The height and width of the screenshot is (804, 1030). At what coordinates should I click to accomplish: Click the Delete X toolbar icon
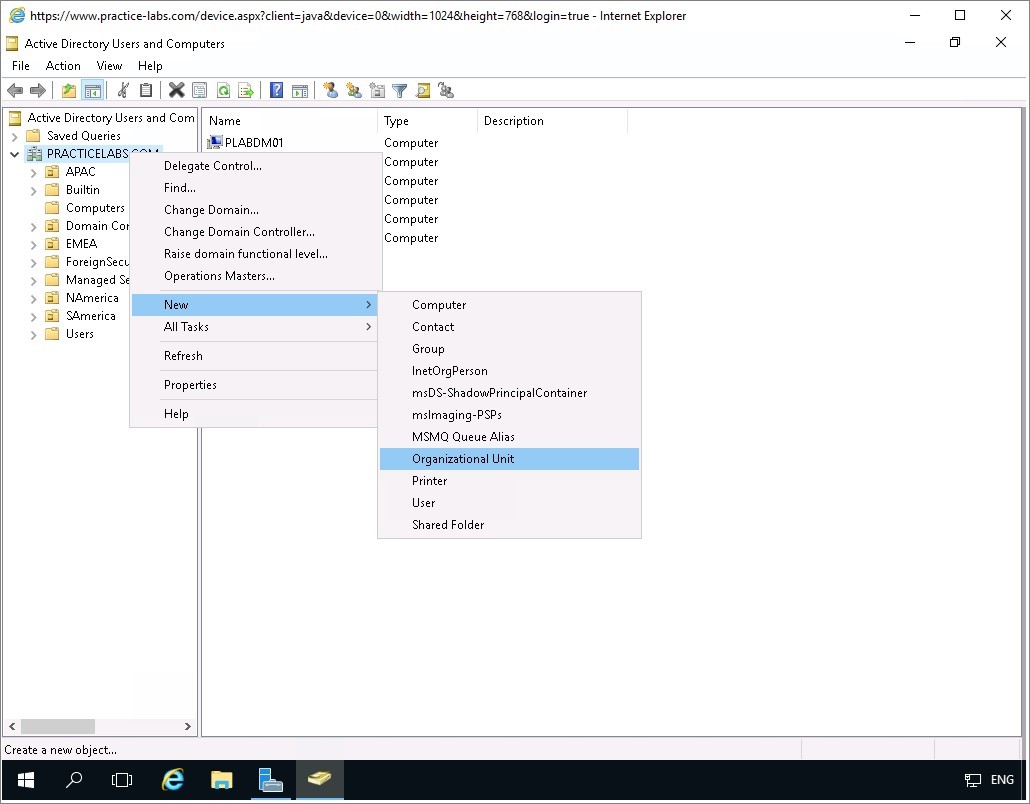(176, 91)
